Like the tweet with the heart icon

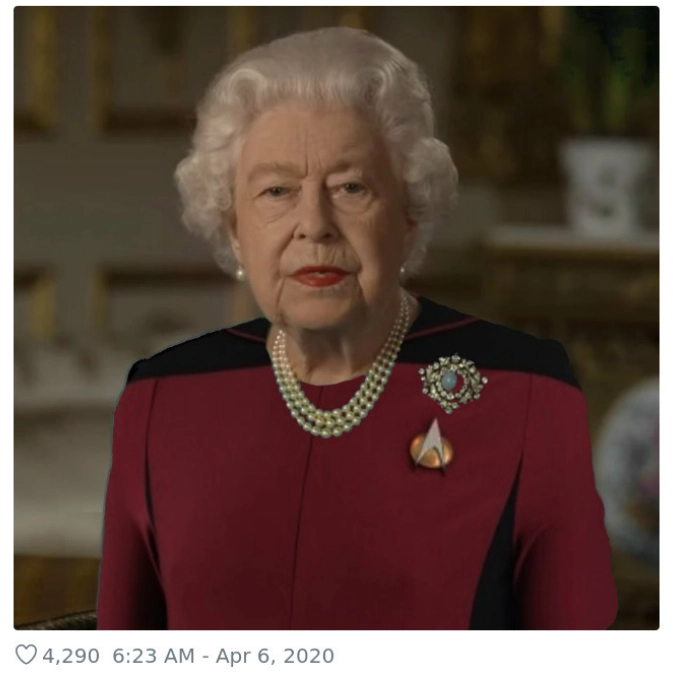point(26,655)
